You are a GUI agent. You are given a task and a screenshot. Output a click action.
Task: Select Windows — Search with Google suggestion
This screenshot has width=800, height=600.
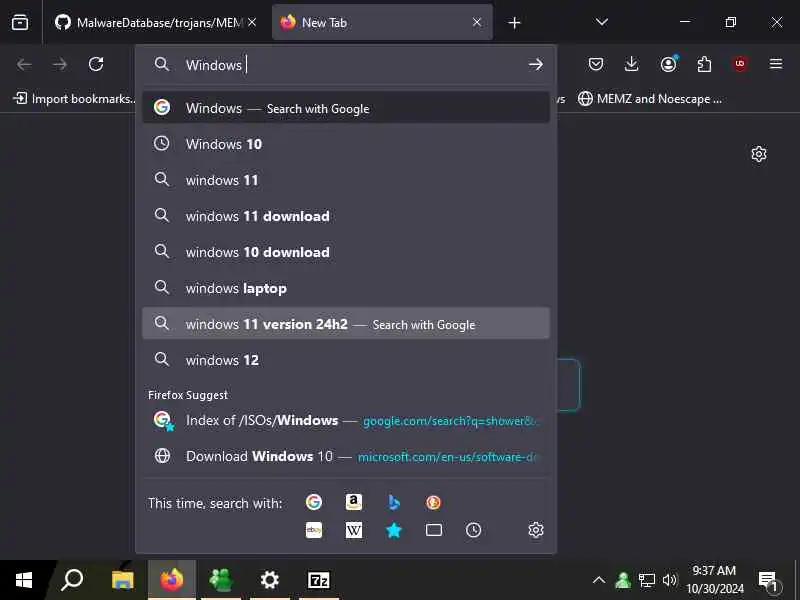coord(346,108)
